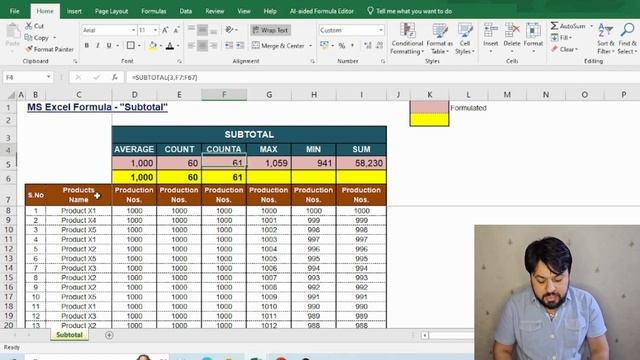Viewport: 640px width, 360px height.
Task: Click the Increase Decimal icon
Action: point(368,45)
